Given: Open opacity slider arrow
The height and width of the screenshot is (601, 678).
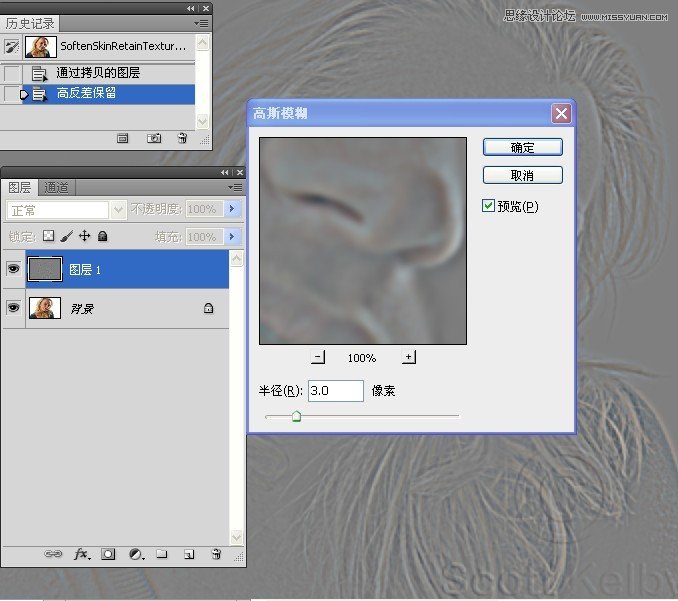Looking at the screenshot, I should click(x=232, y=209).
